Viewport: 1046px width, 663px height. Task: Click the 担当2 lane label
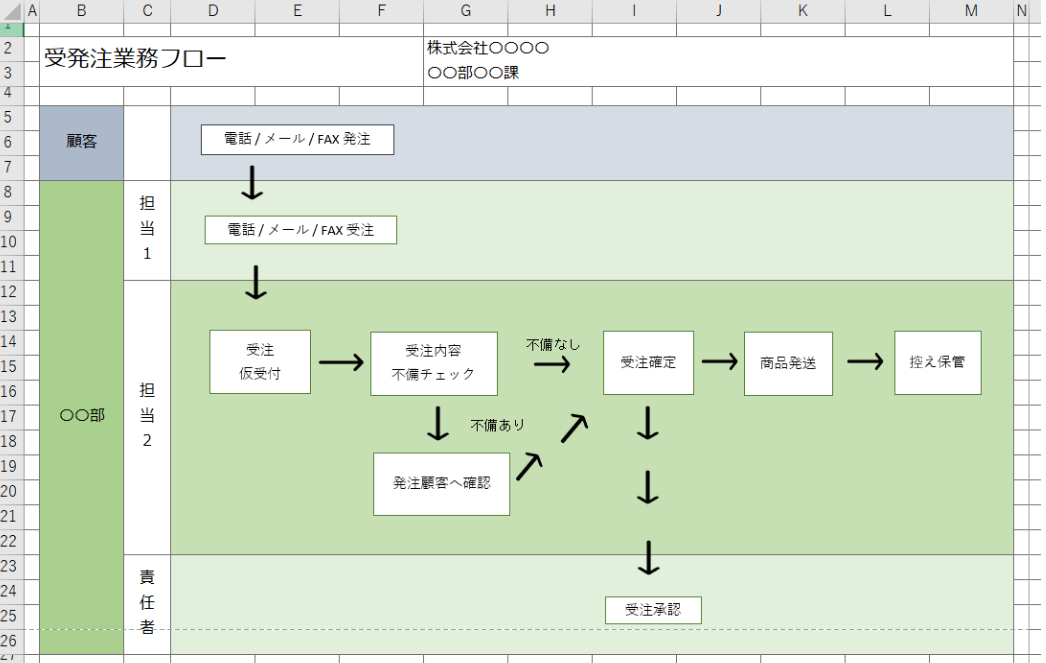(147, 416)
